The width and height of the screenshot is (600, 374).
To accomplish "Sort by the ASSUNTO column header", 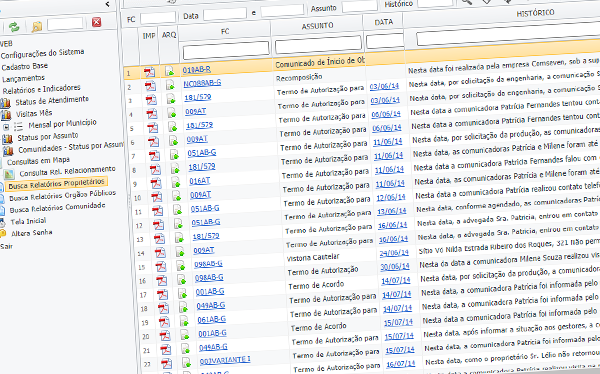I will [x=317, y=26].
